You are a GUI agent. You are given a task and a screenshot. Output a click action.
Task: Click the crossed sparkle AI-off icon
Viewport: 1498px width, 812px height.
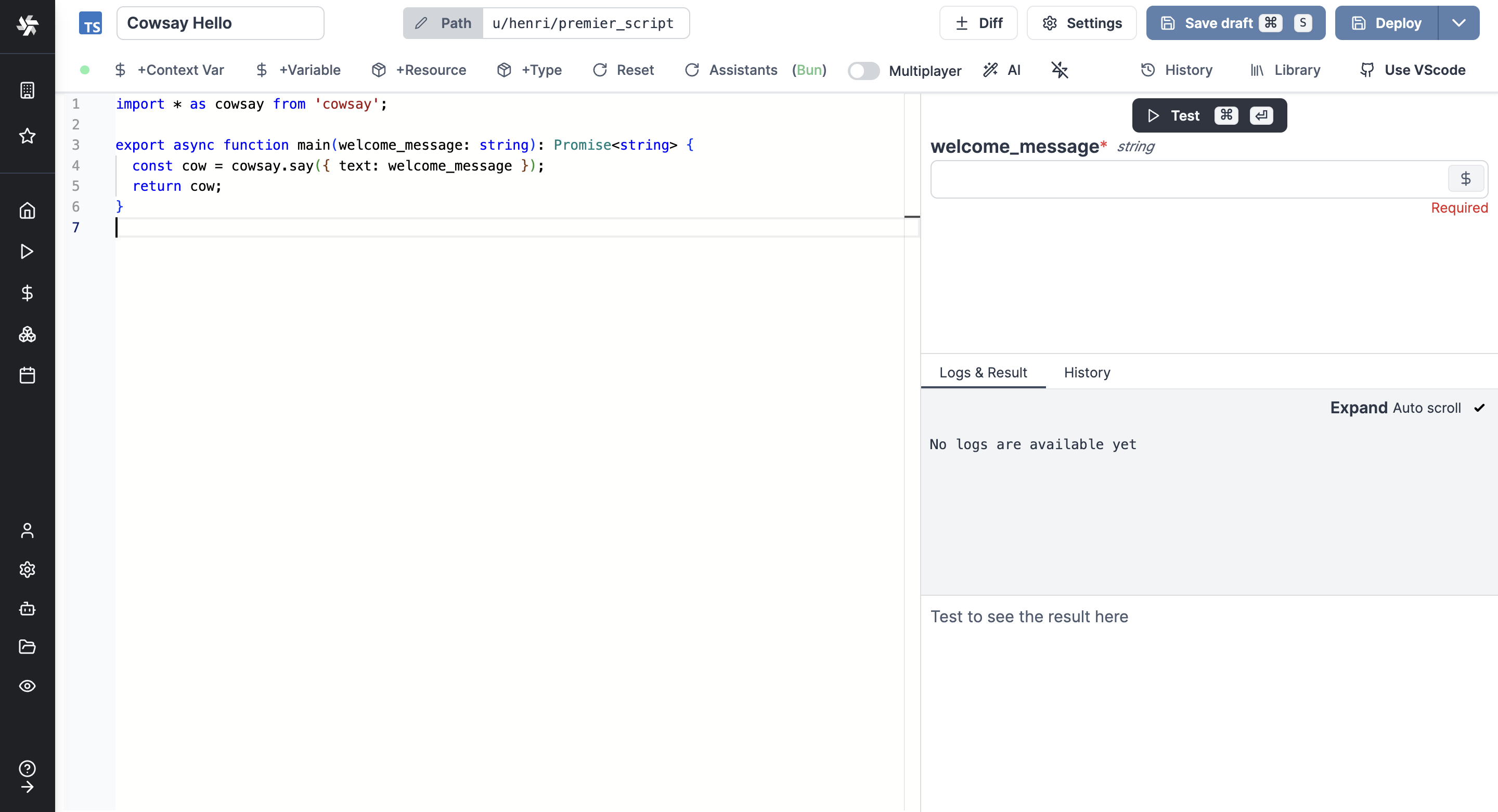(1060, 70)
